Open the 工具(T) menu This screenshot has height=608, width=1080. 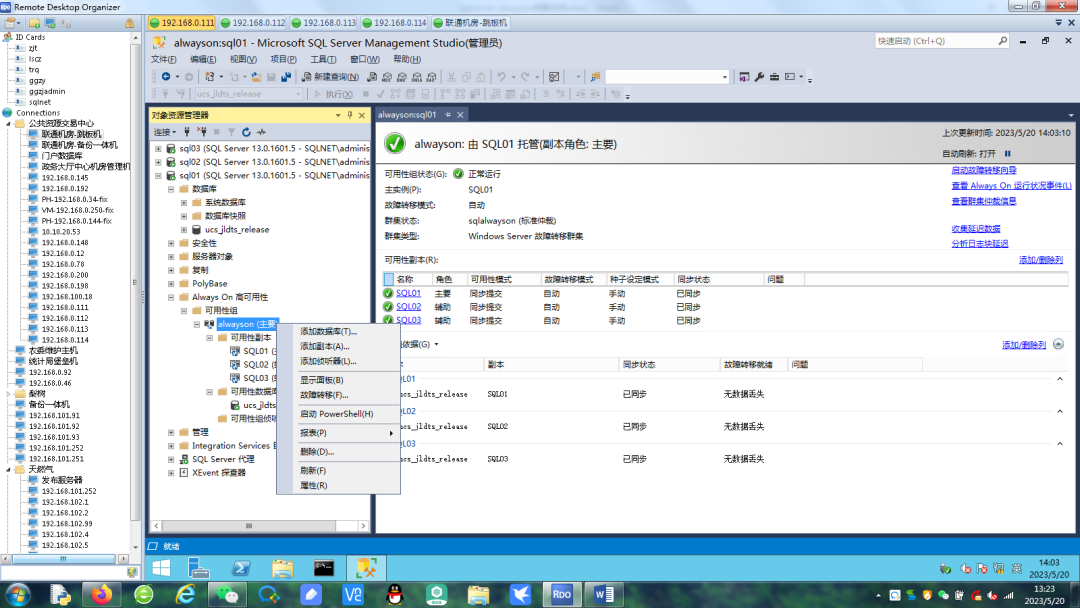pyautogui.click(x=323, y=59)
